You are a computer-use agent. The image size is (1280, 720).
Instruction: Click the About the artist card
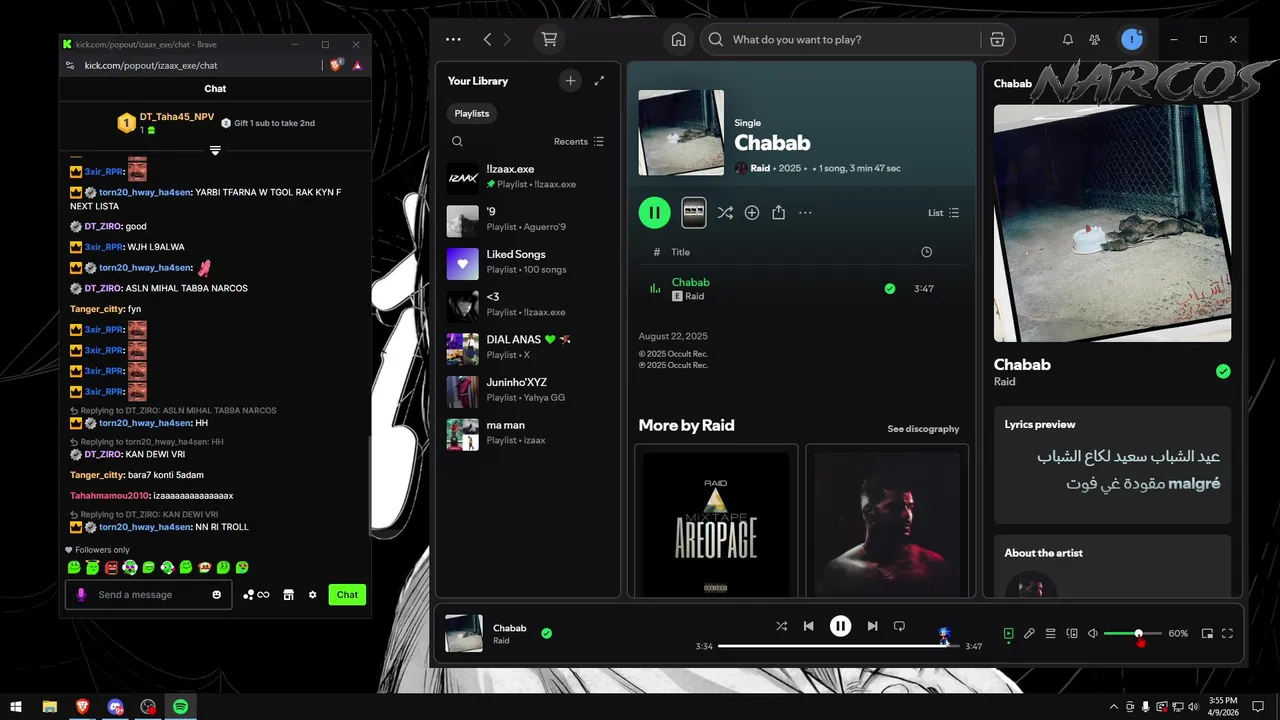pyautogui.click(x=1112, y=566)
